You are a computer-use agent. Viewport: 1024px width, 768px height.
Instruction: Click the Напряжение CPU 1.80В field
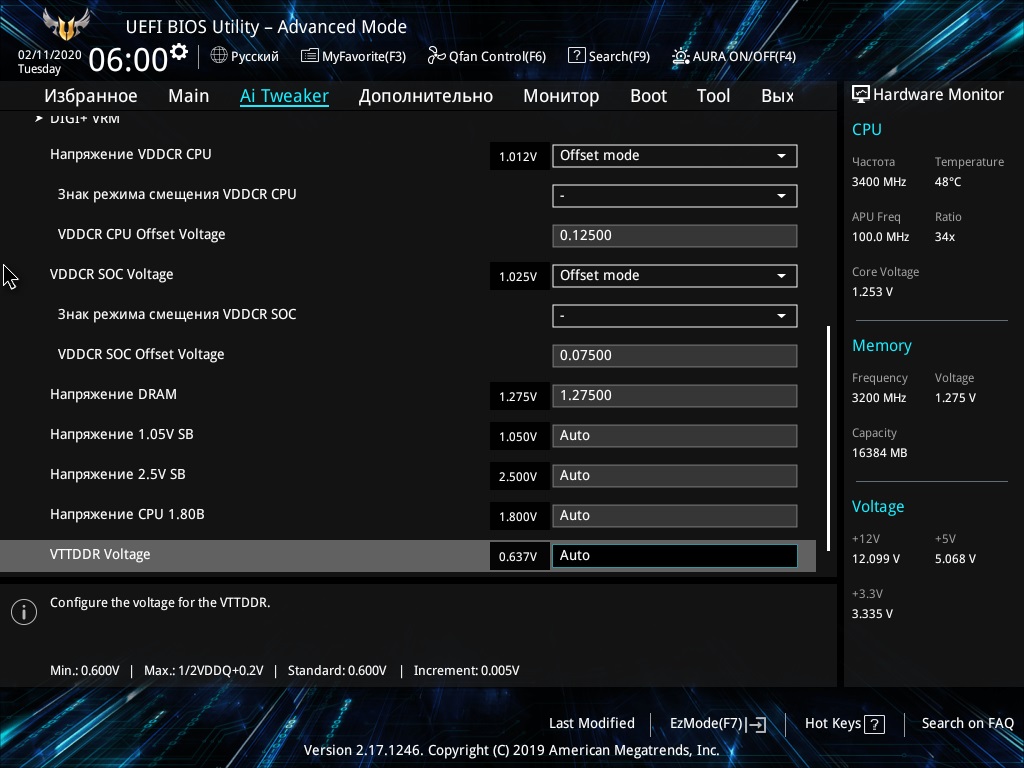click(675, 516)
